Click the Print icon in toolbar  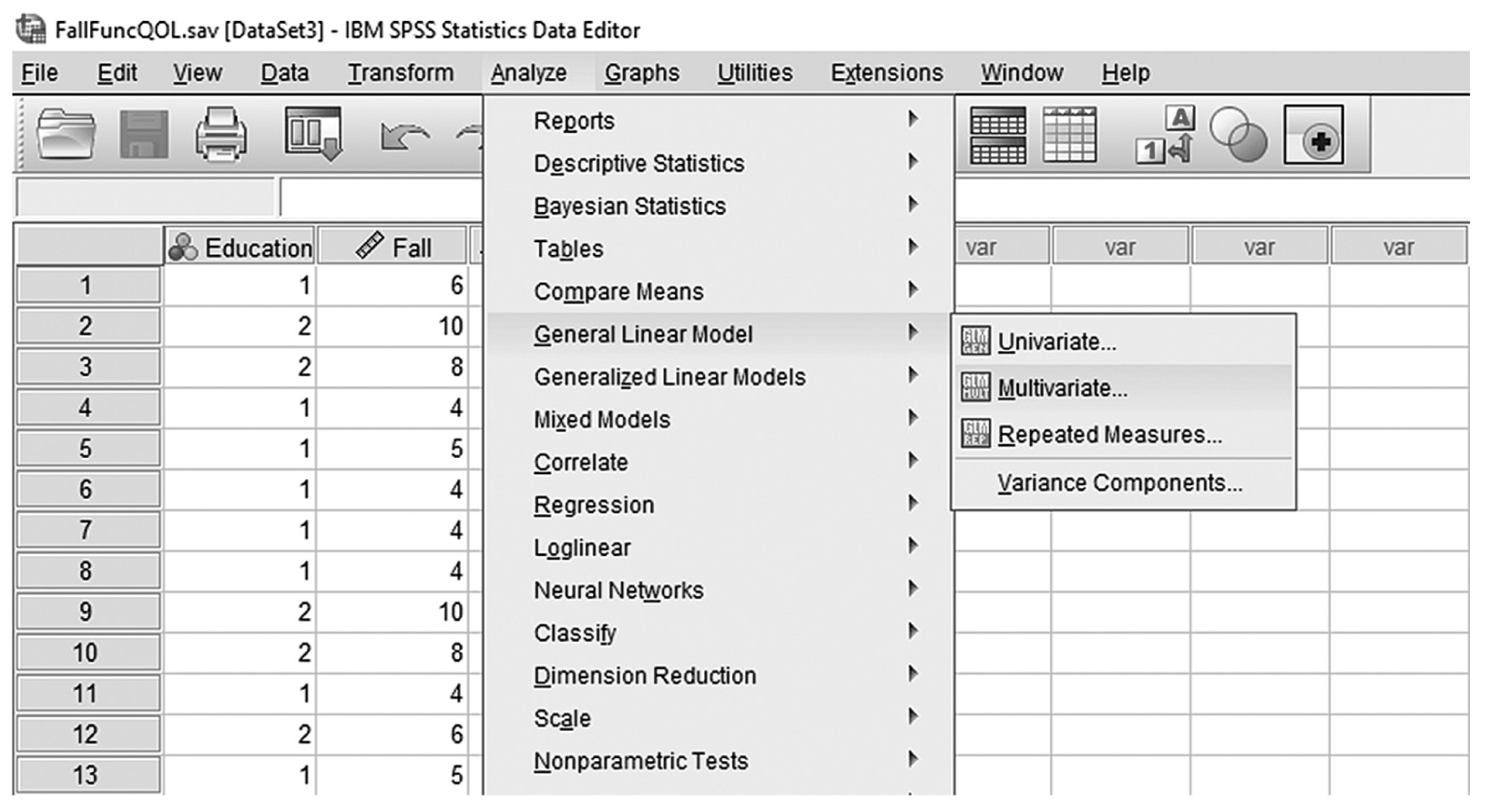point(221,136)
